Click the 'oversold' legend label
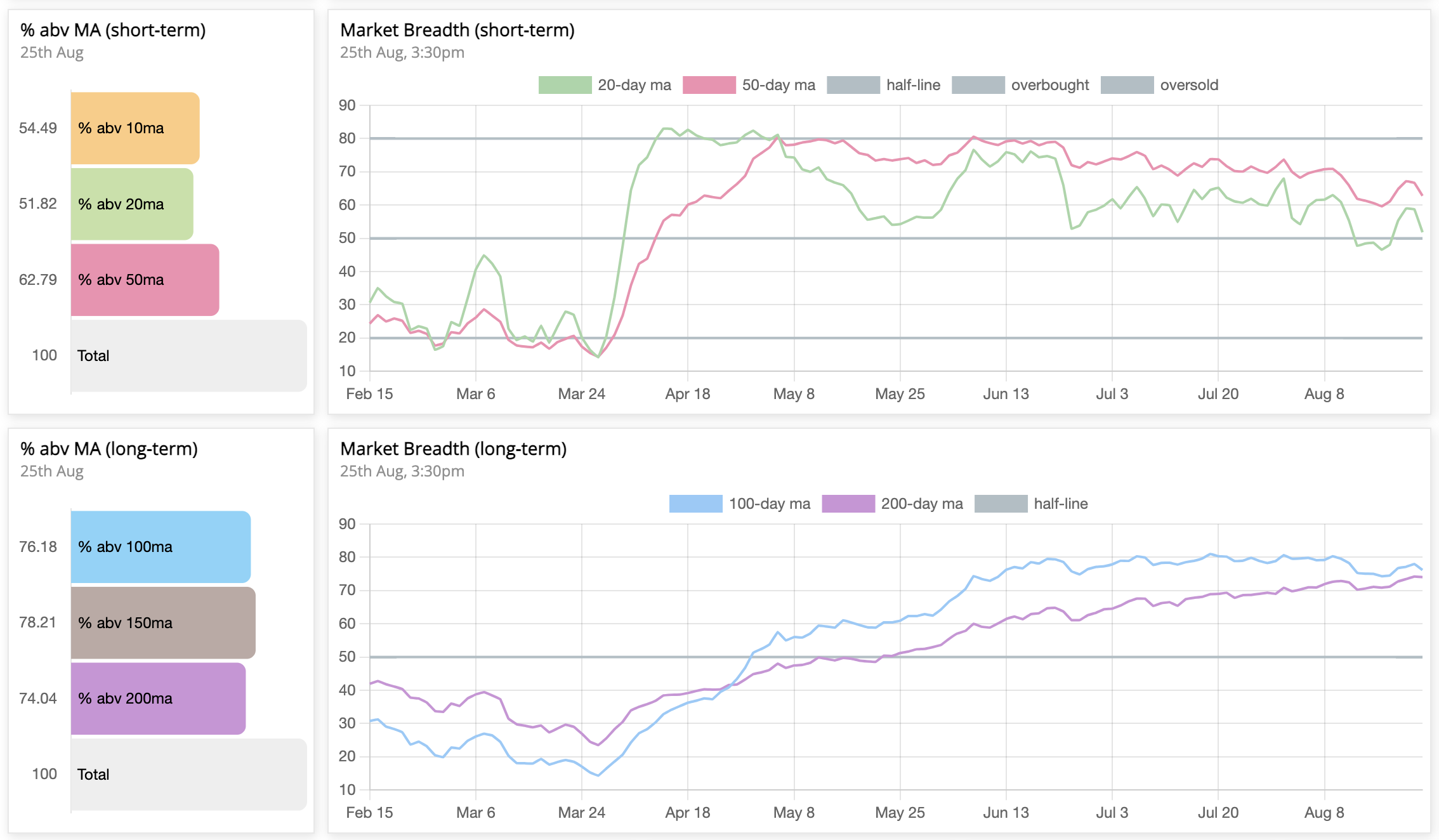Viewport: 1439px width, 840px height. point(1189,85)
